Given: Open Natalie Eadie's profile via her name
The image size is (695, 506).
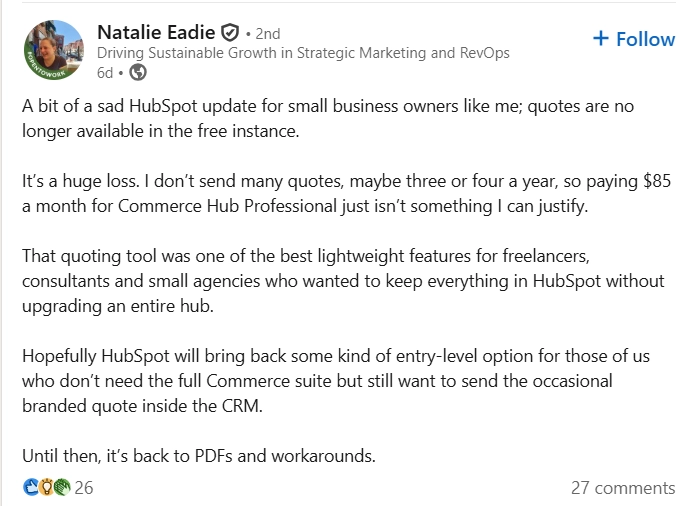Looking at the screenshot, I should pos(158,32).
